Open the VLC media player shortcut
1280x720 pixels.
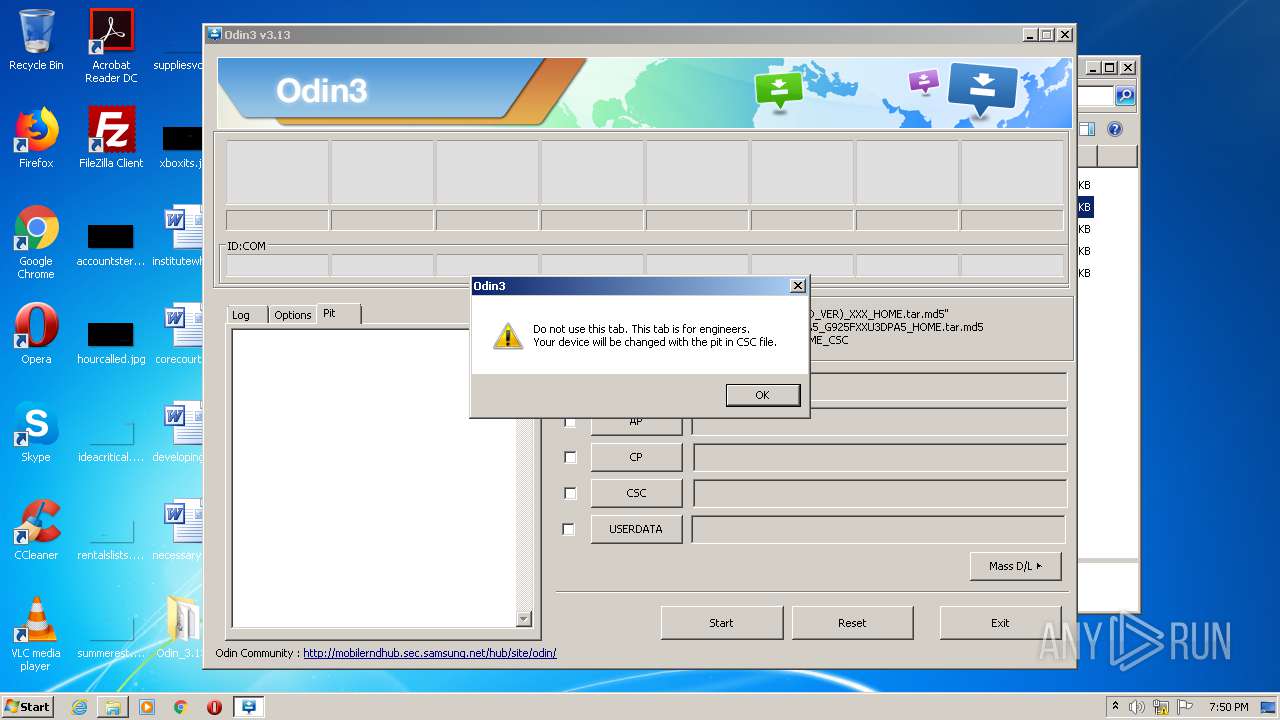pos(36,634)
